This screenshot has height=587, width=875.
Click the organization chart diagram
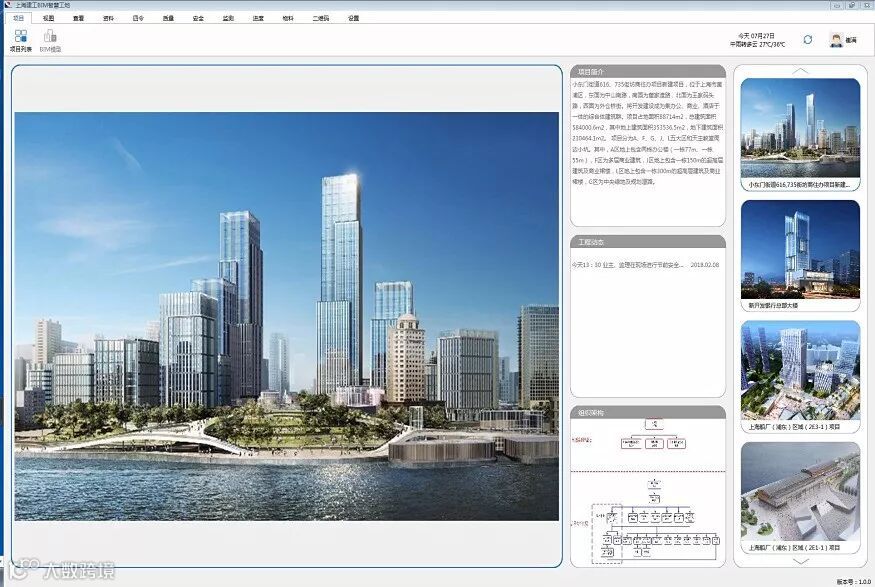tap(648, 492)
